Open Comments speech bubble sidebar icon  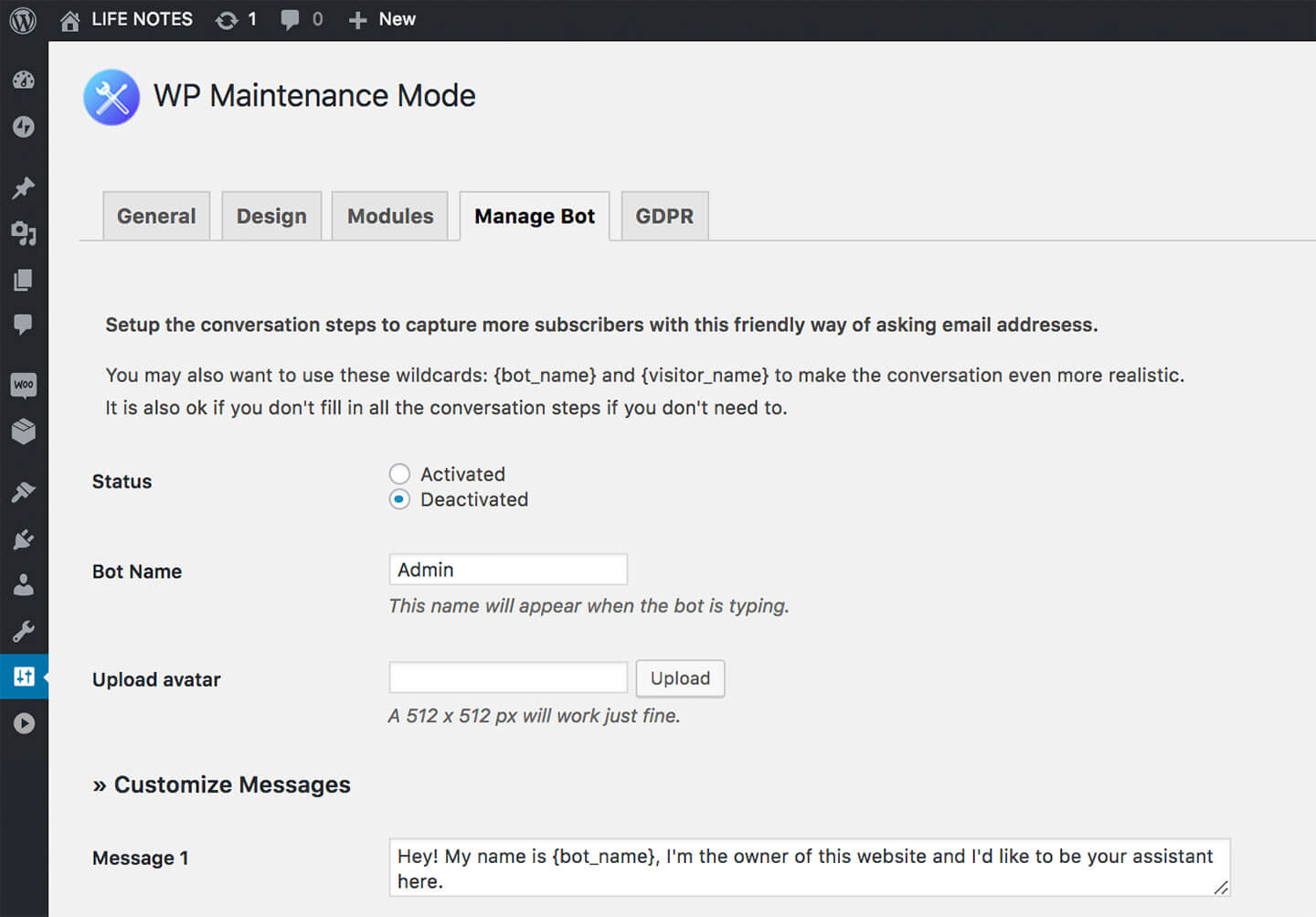click(x=24, y=325)
